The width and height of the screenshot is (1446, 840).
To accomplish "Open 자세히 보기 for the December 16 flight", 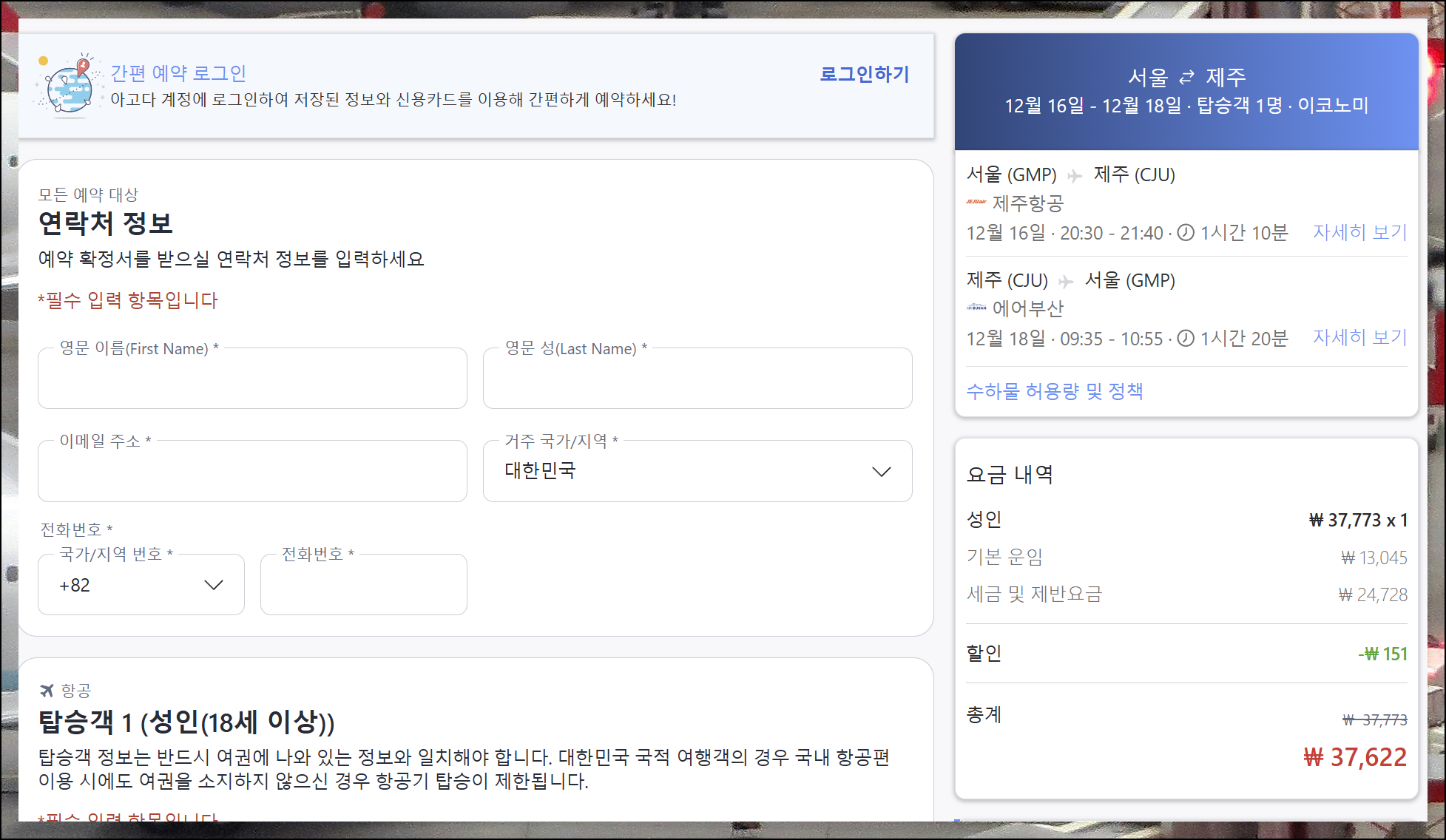I will 1359,232.
